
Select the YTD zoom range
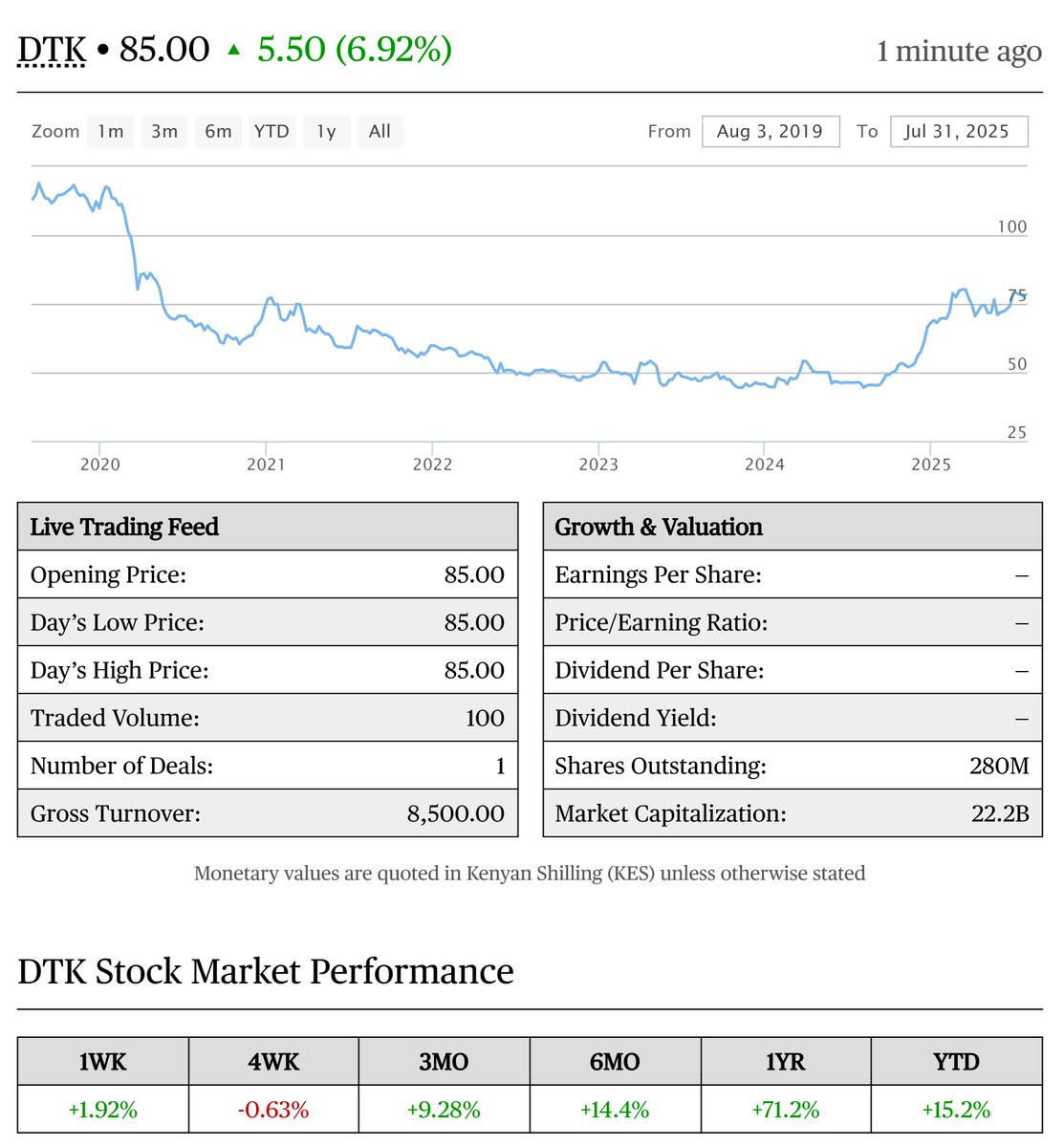click(x=271, y=132)
